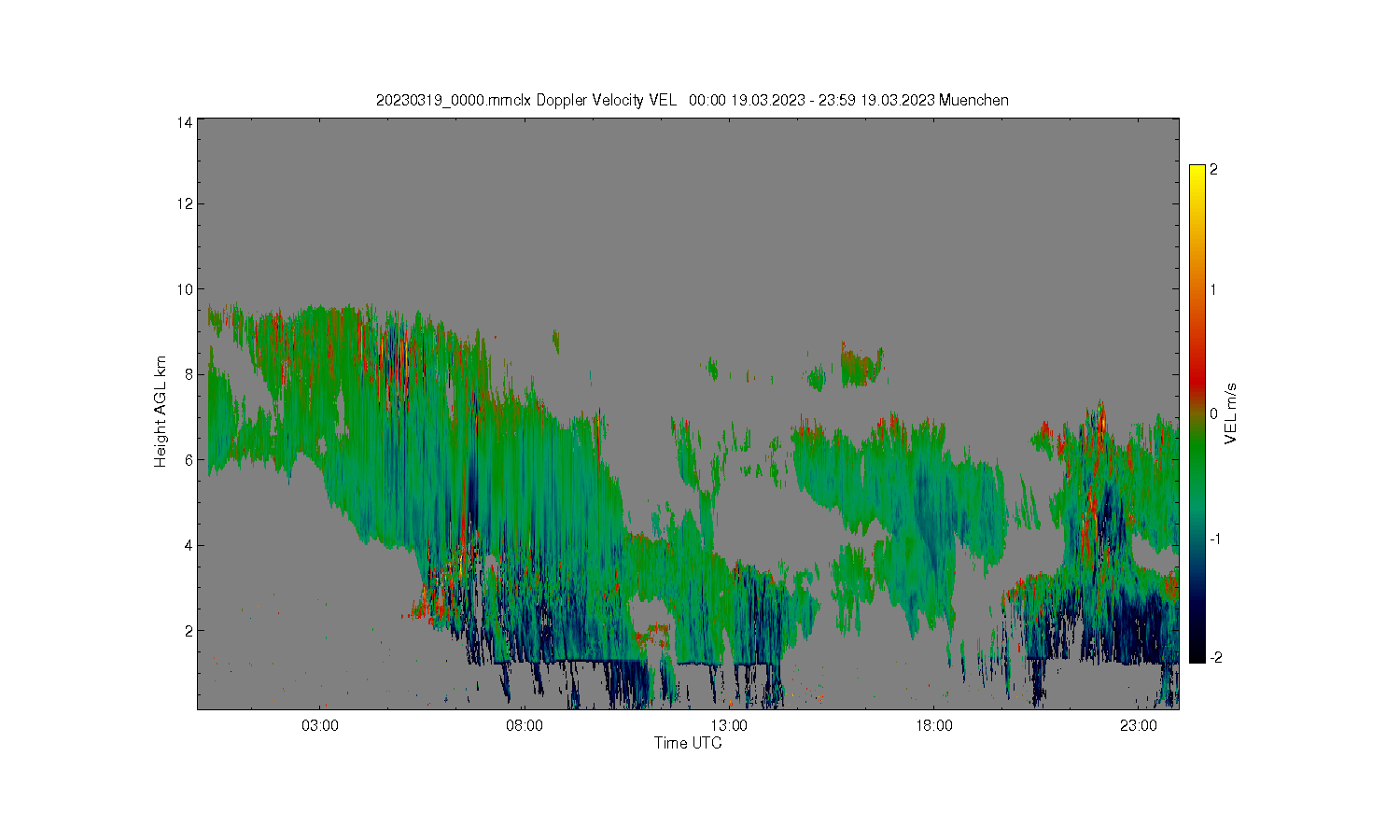Click the colorbar value '0'
1400x840 pixels.
point(1213,413)
